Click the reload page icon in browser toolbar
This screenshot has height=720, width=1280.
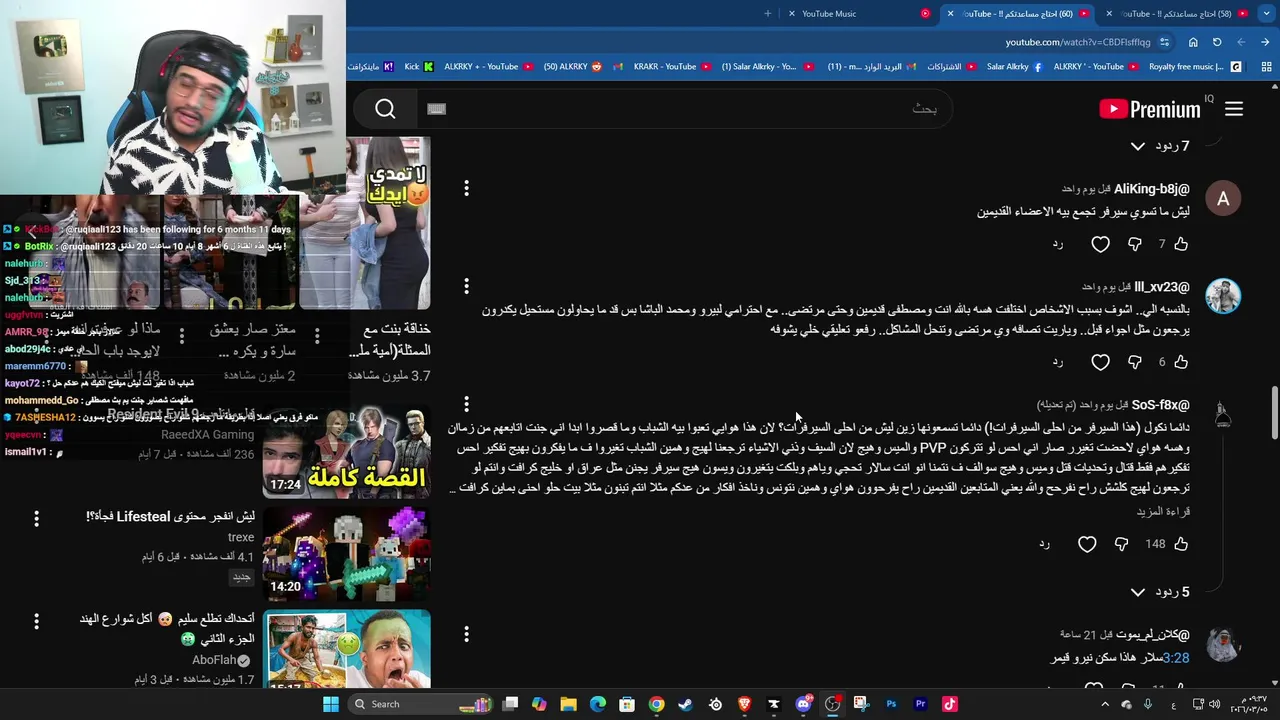[x=1217, y=42]
